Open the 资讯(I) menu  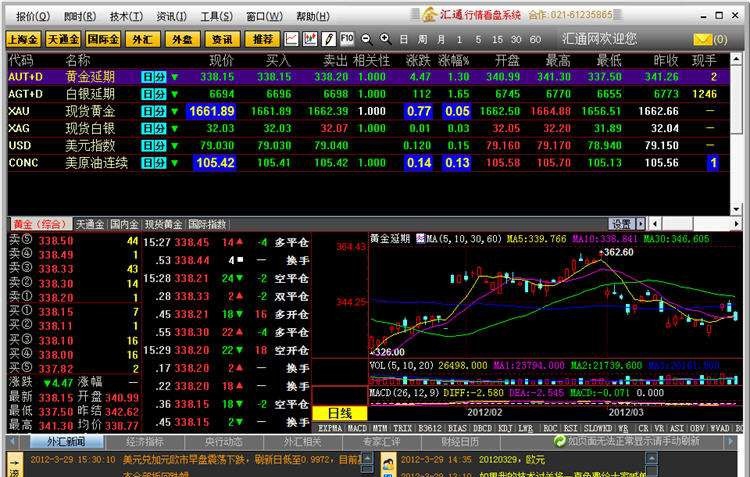click(171, 16)
